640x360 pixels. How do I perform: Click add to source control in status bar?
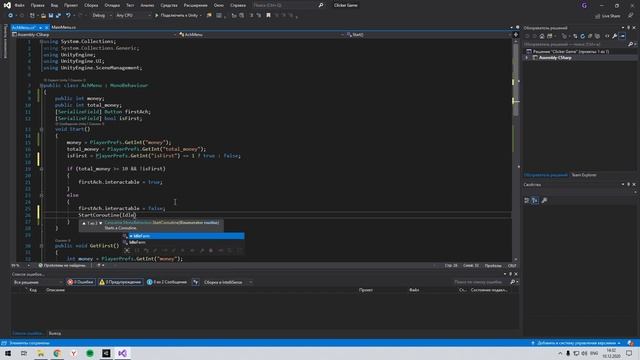click(x=576, y=343)
